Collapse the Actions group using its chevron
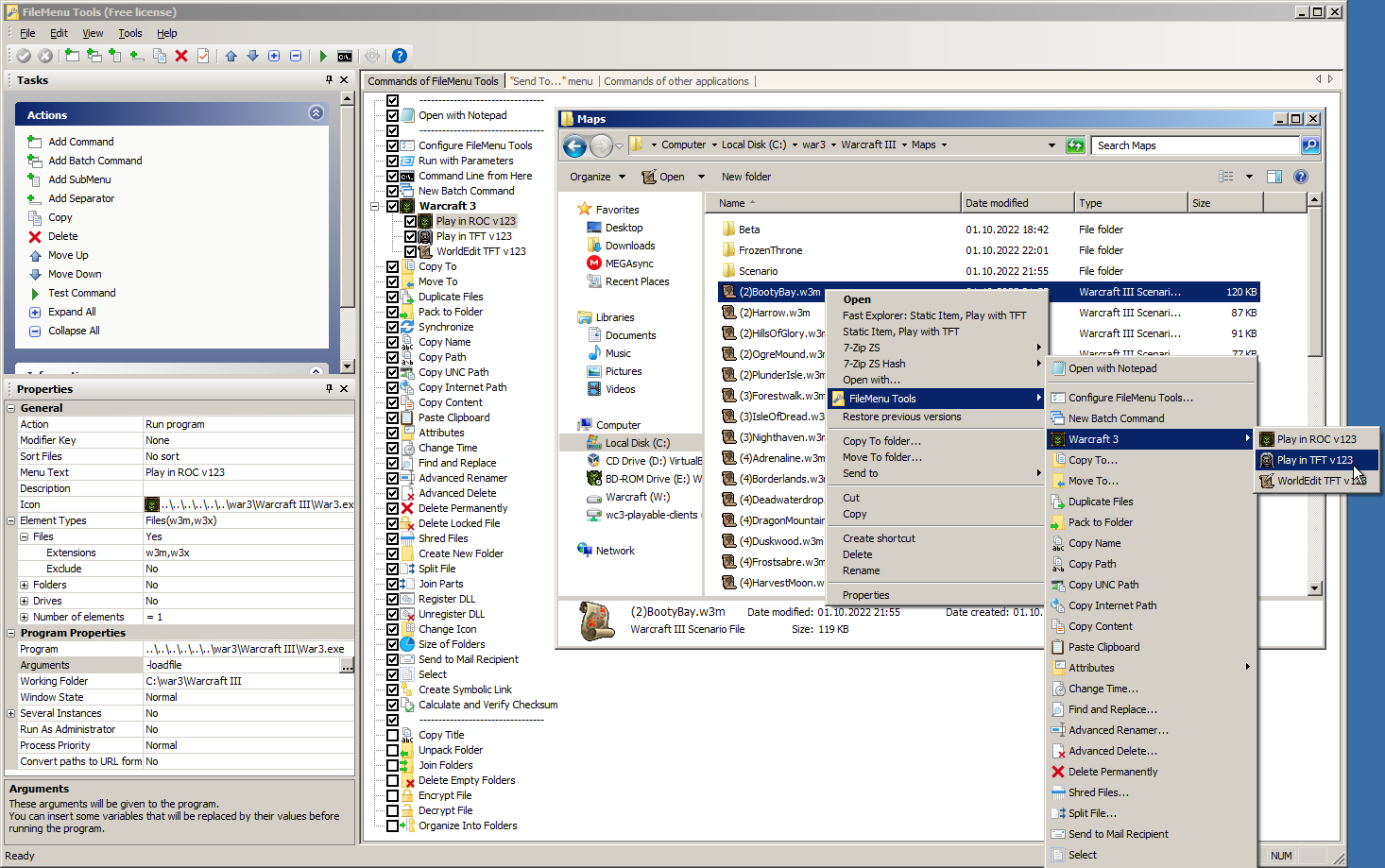This screenshot has width=1385, height=868. tap(316, 113)
